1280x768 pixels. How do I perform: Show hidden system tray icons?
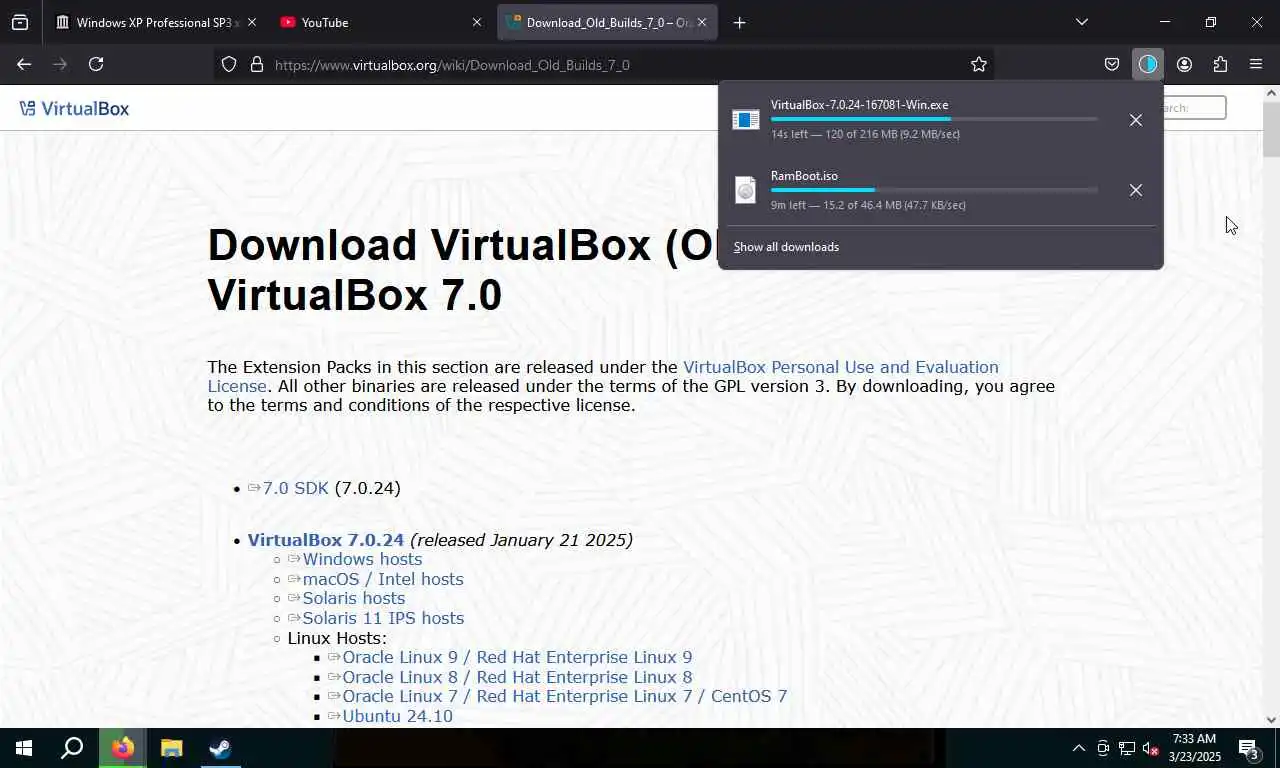[1078, 748]
